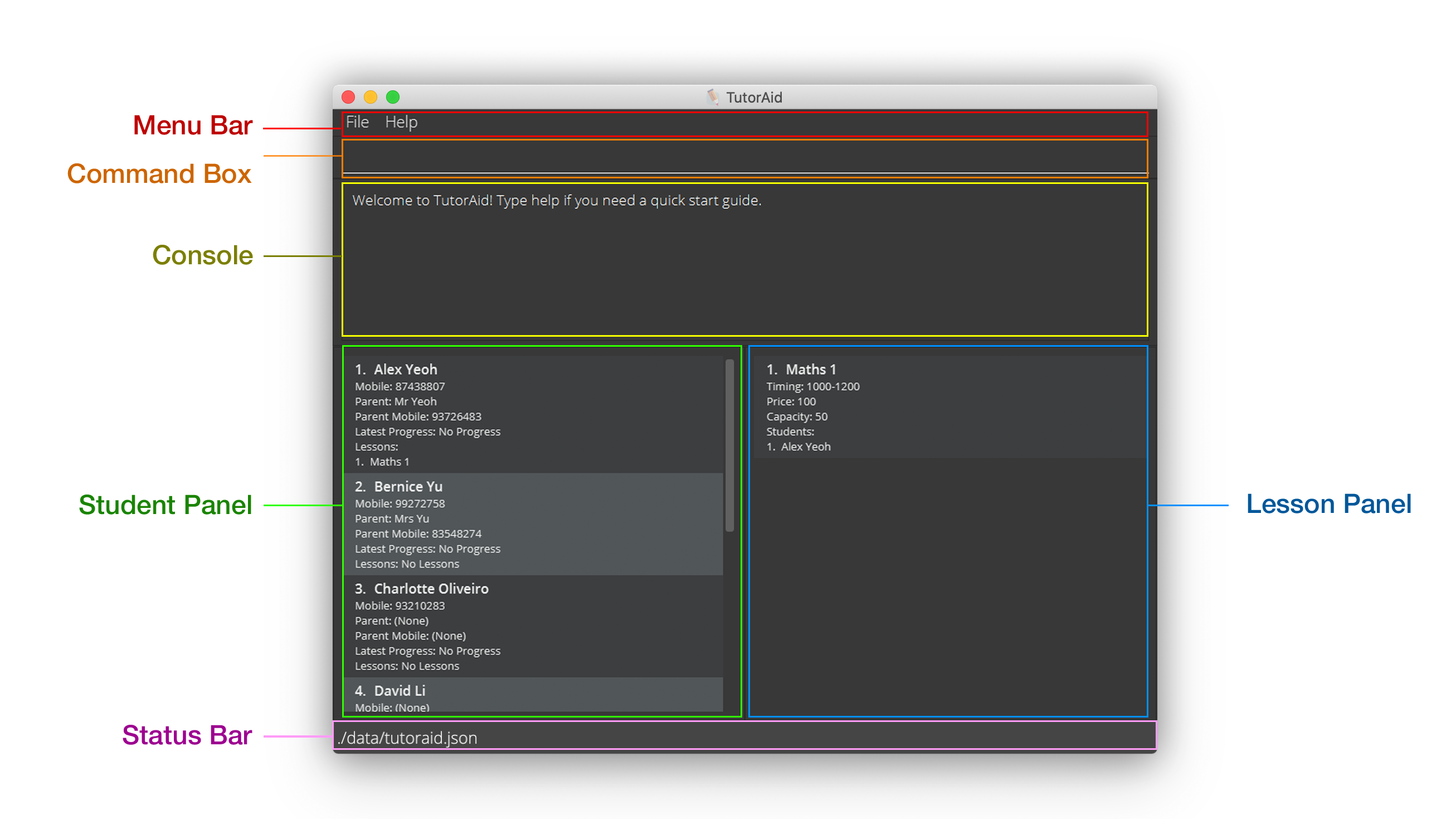
Task: Click the data file path in status bar
Action: (407, 738)
